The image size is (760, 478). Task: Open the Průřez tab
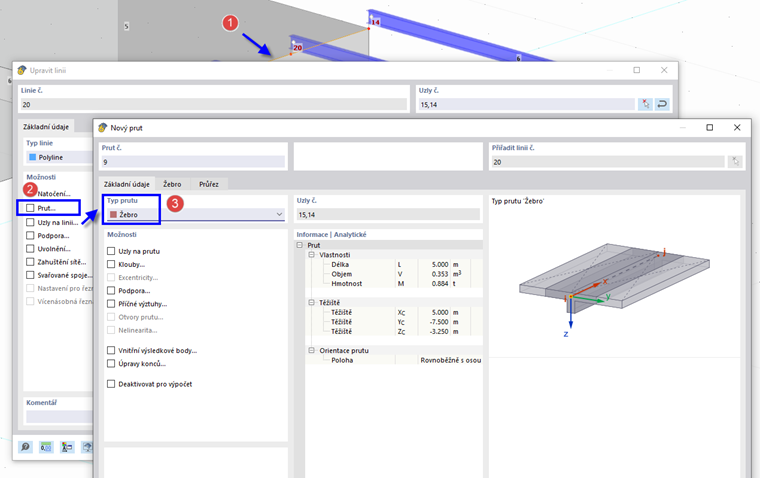(209, 184)
